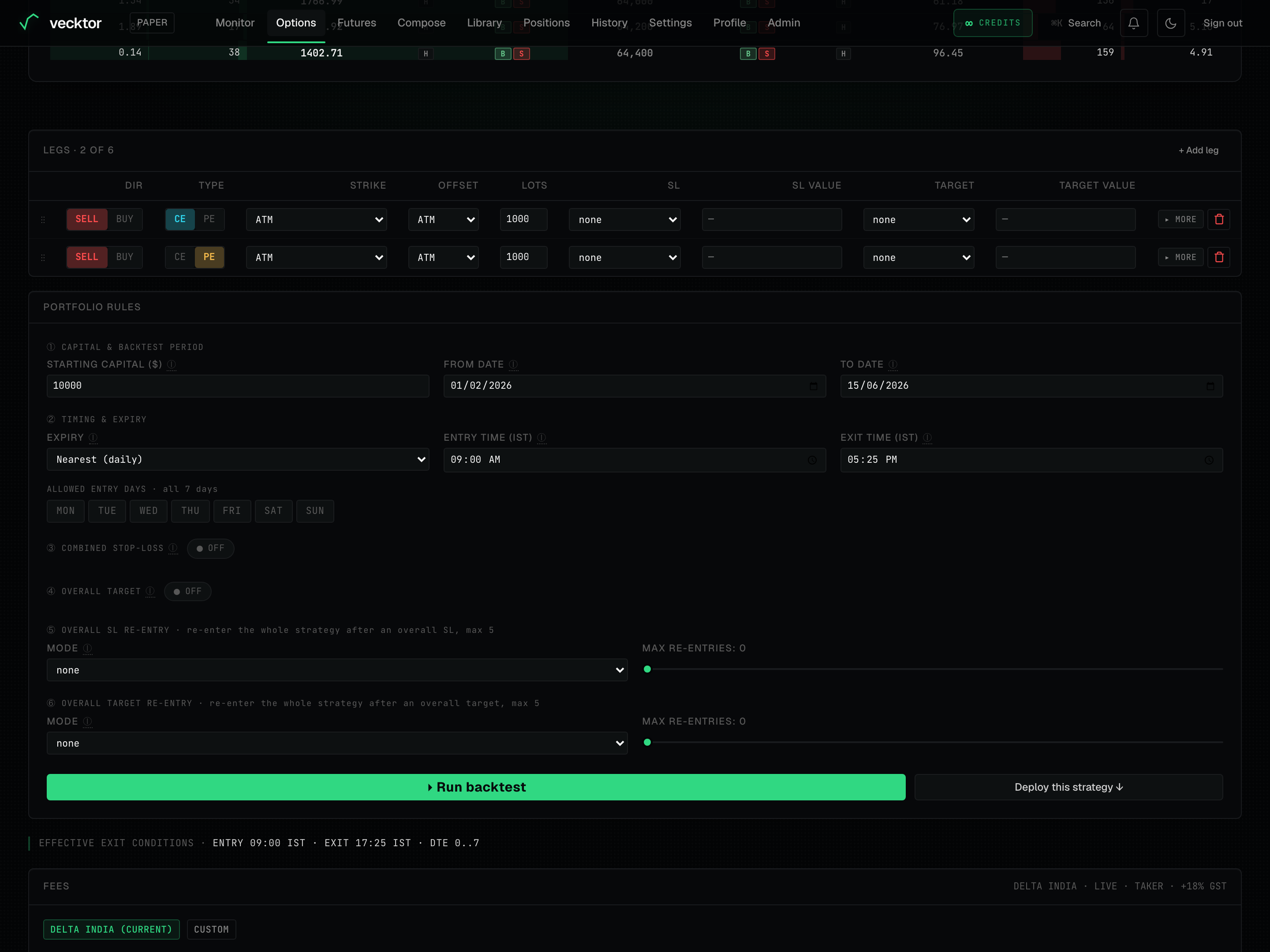Image resolution: width=1270 pixels, height=952 pixels.
Task: Open the notifications bell
Action: tap(1133, 23)
